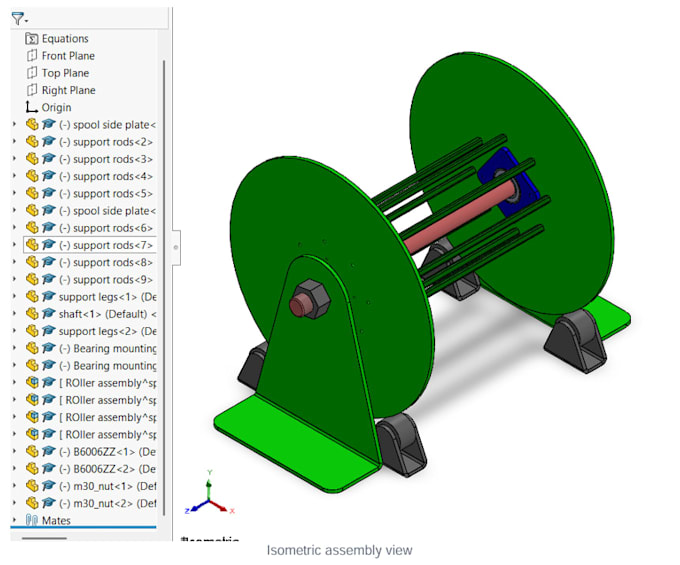
Task: Select the Right Plane icon
Action: [x=32, y=90]
